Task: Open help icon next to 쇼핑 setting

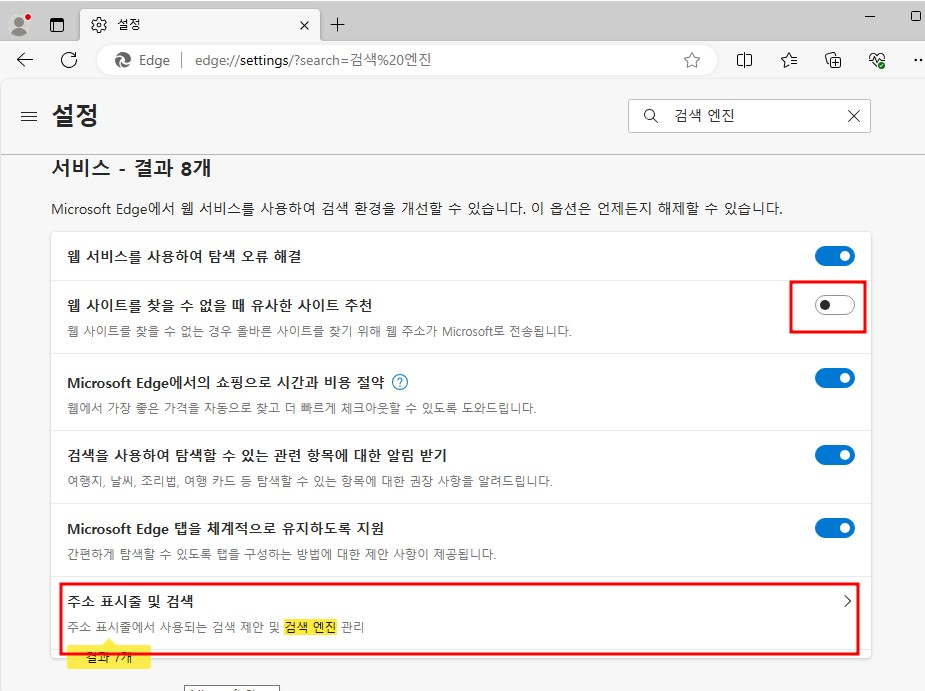Action: [399, 382]
